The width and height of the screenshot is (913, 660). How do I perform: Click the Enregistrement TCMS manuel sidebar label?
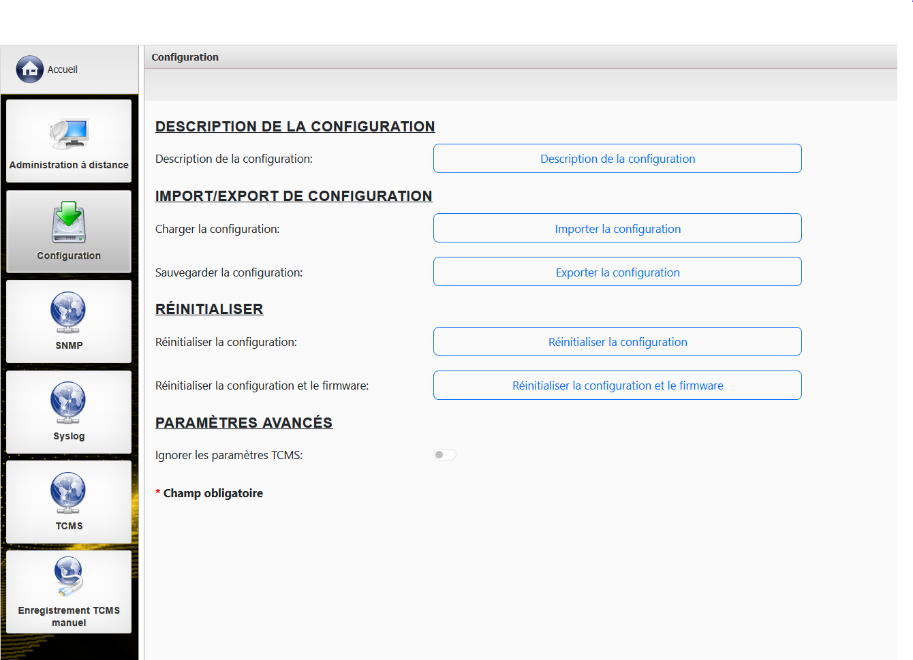pos(69,616)
